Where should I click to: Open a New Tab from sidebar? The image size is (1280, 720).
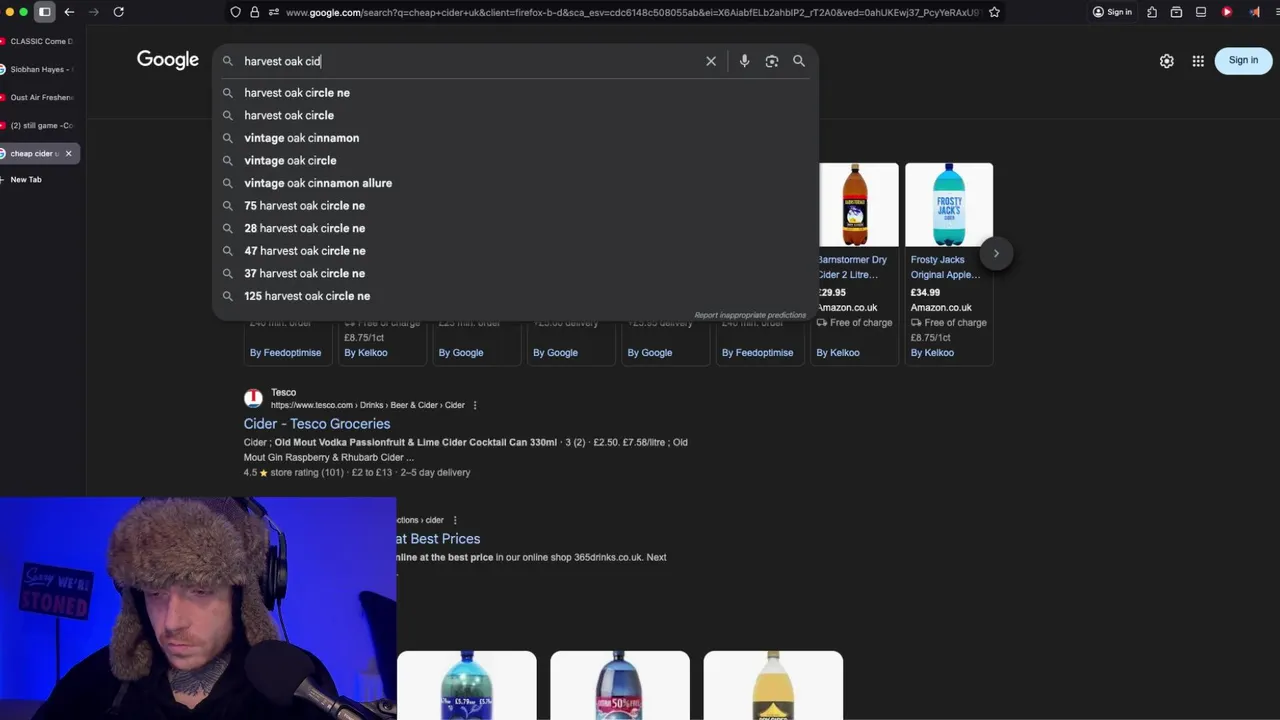(x=26, y=180)
